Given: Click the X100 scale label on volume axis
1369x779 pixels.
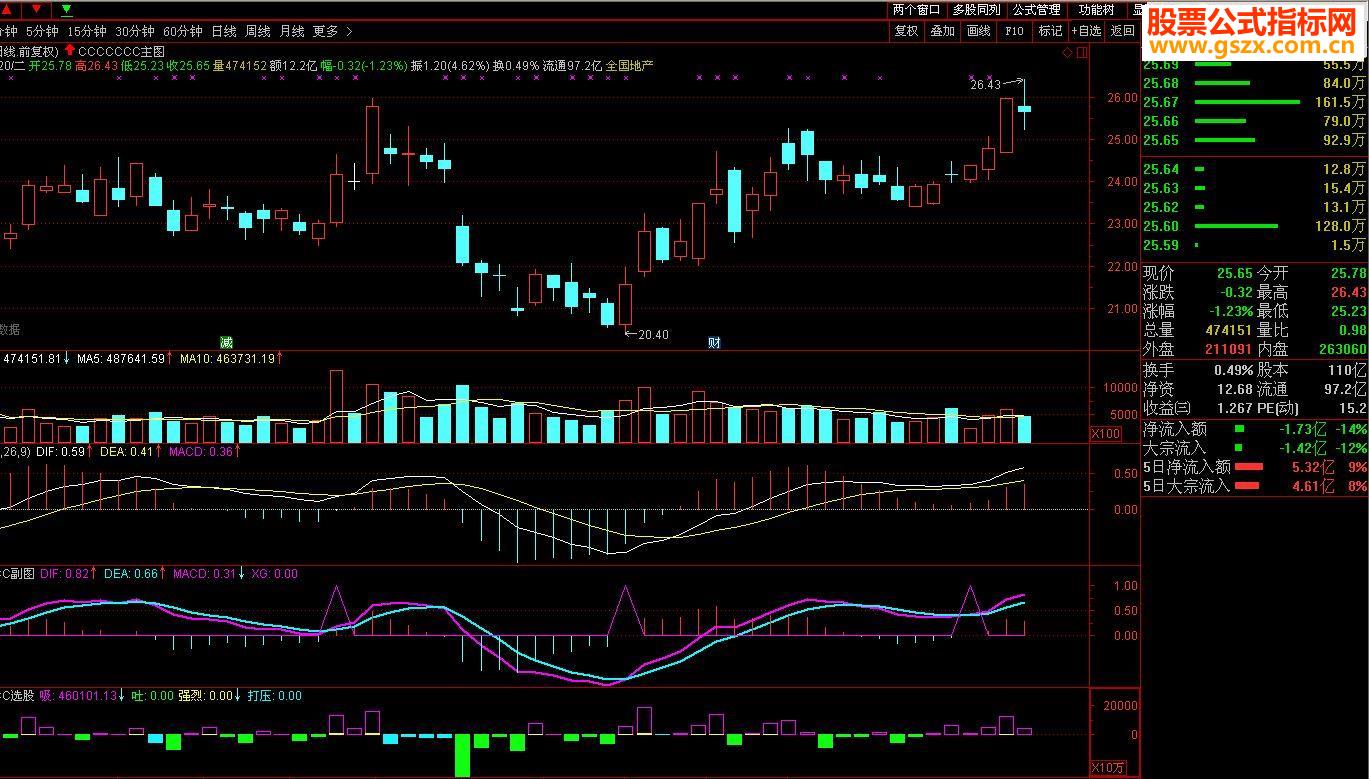Looking at the screenshot, I should pyautogui.click(x=1105, y=434).
